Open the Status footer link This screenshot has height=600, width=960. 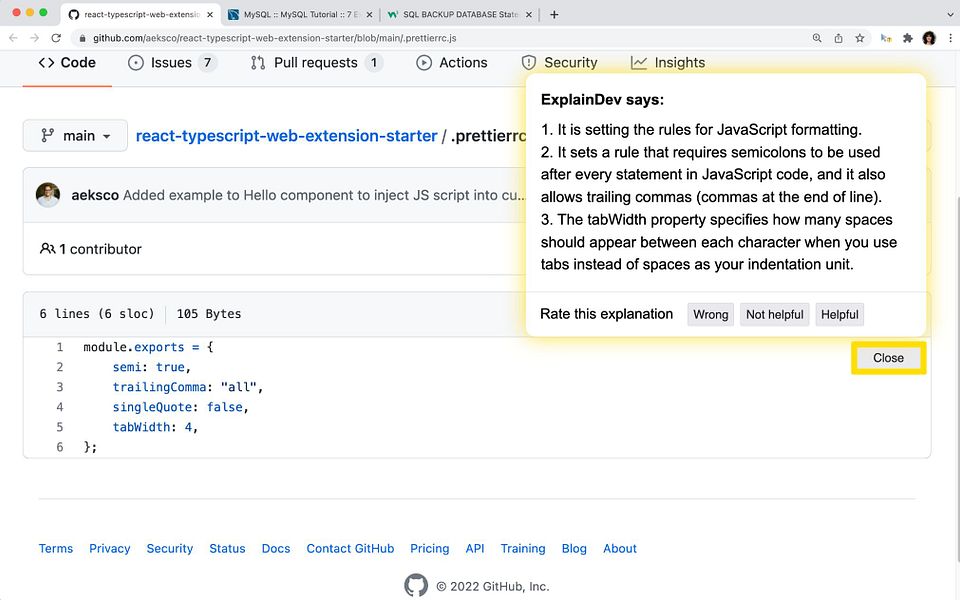(x=227, y=549)
